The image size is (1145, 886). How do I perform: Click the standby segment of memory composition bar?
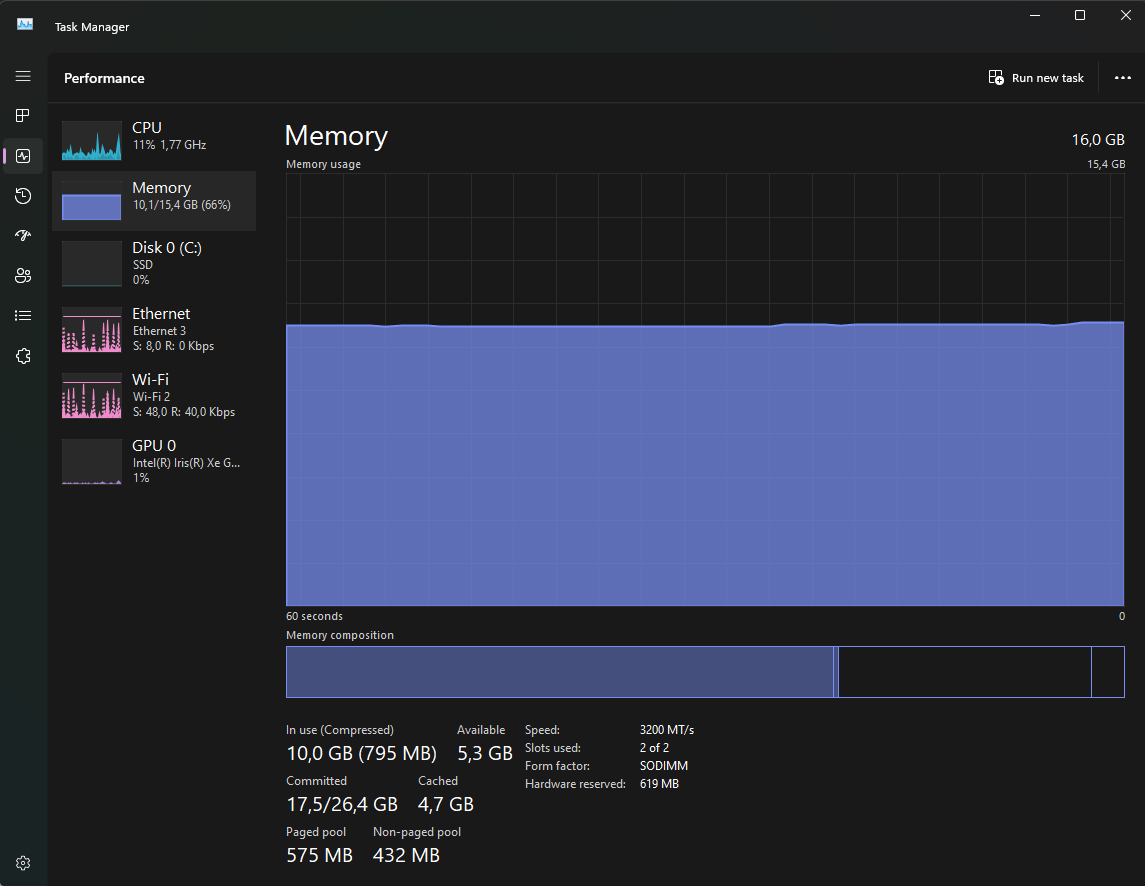tap(965, 672)
